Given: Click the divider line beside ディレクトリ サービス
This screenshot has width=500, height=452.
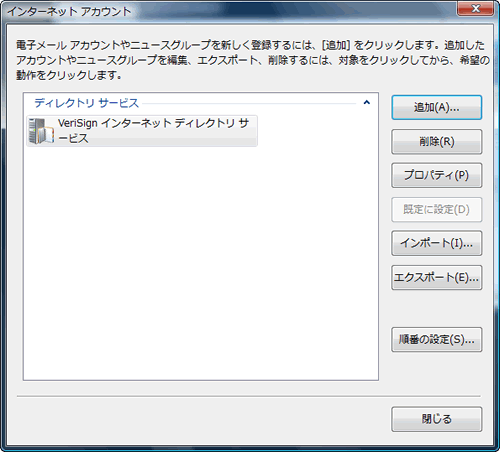Looking at the screenshot, I should [x=249, y=103].
